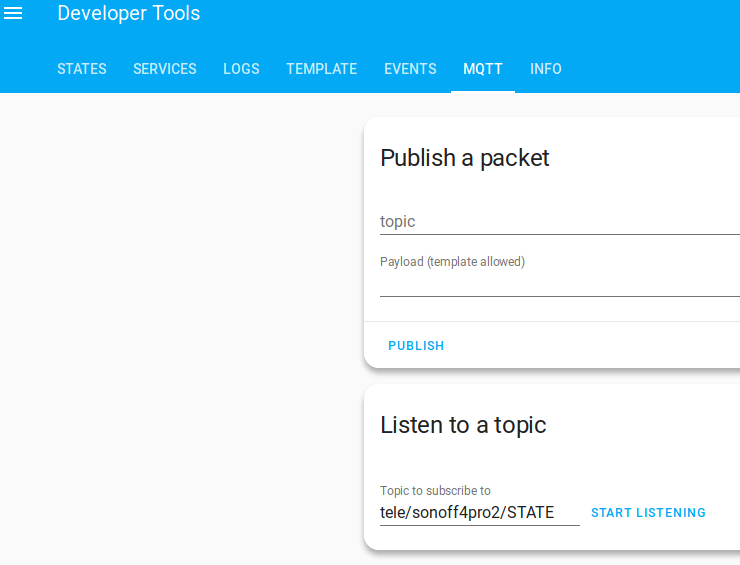Viewport: 740px width, 565px height.
Task: Focus the Payload text field
Action: [560, 284]
